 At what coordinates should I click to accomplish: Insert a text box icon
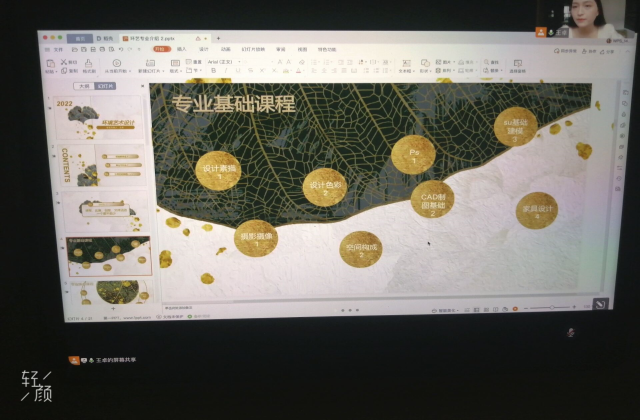click(406, 65)
